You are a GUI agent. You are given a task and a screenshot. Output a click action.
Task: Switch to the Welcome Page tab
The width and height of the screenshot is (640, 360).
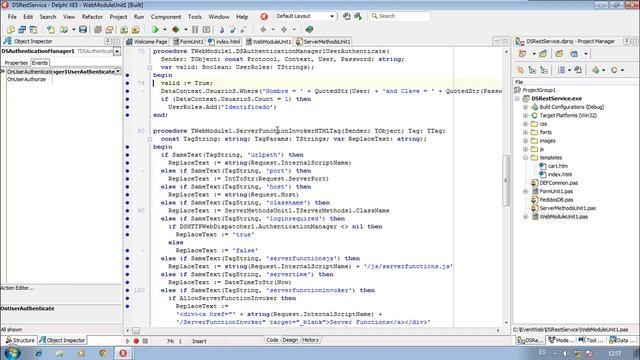[x=147, y=42]
